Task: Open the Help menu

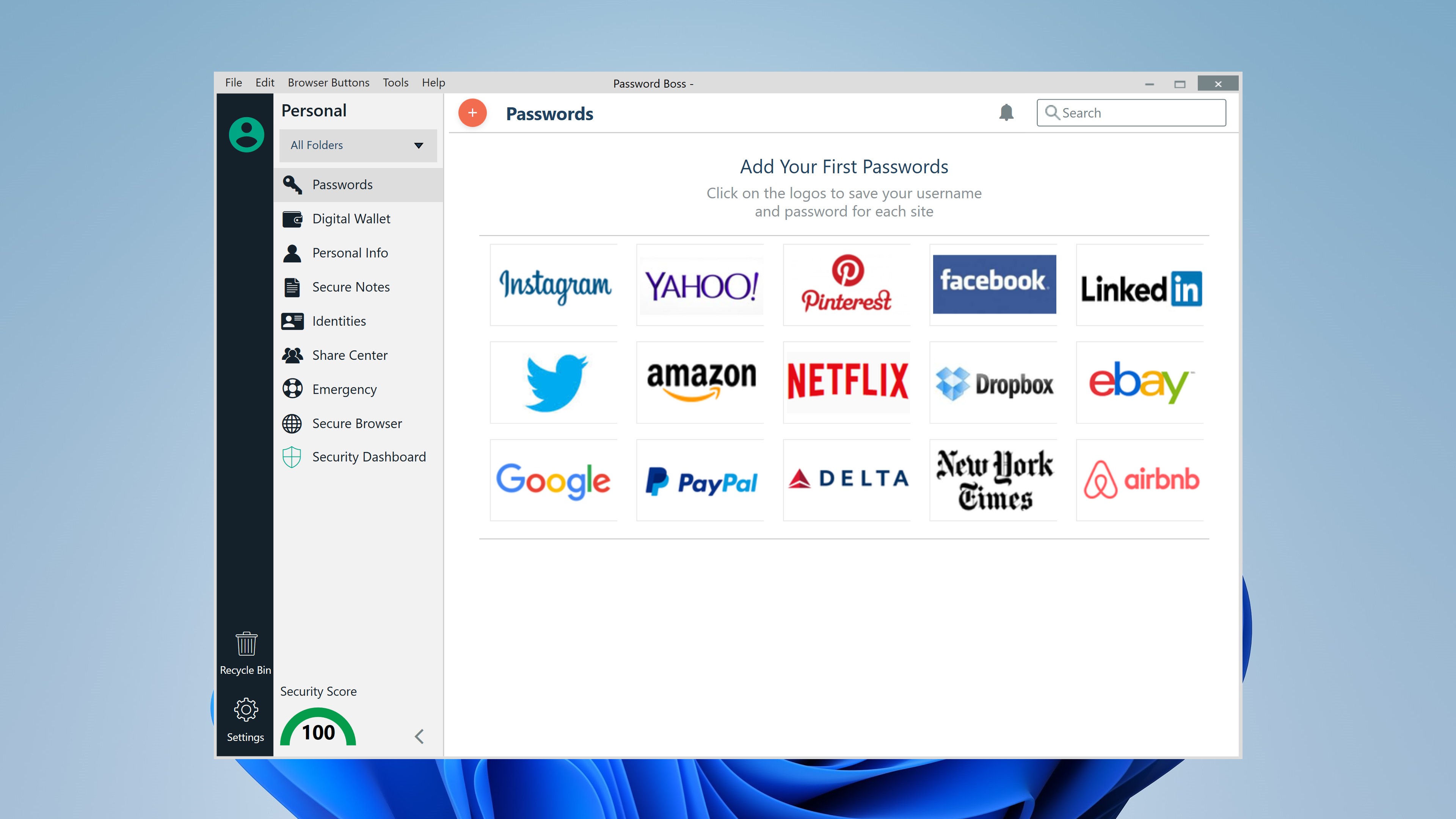Action: 433,83
